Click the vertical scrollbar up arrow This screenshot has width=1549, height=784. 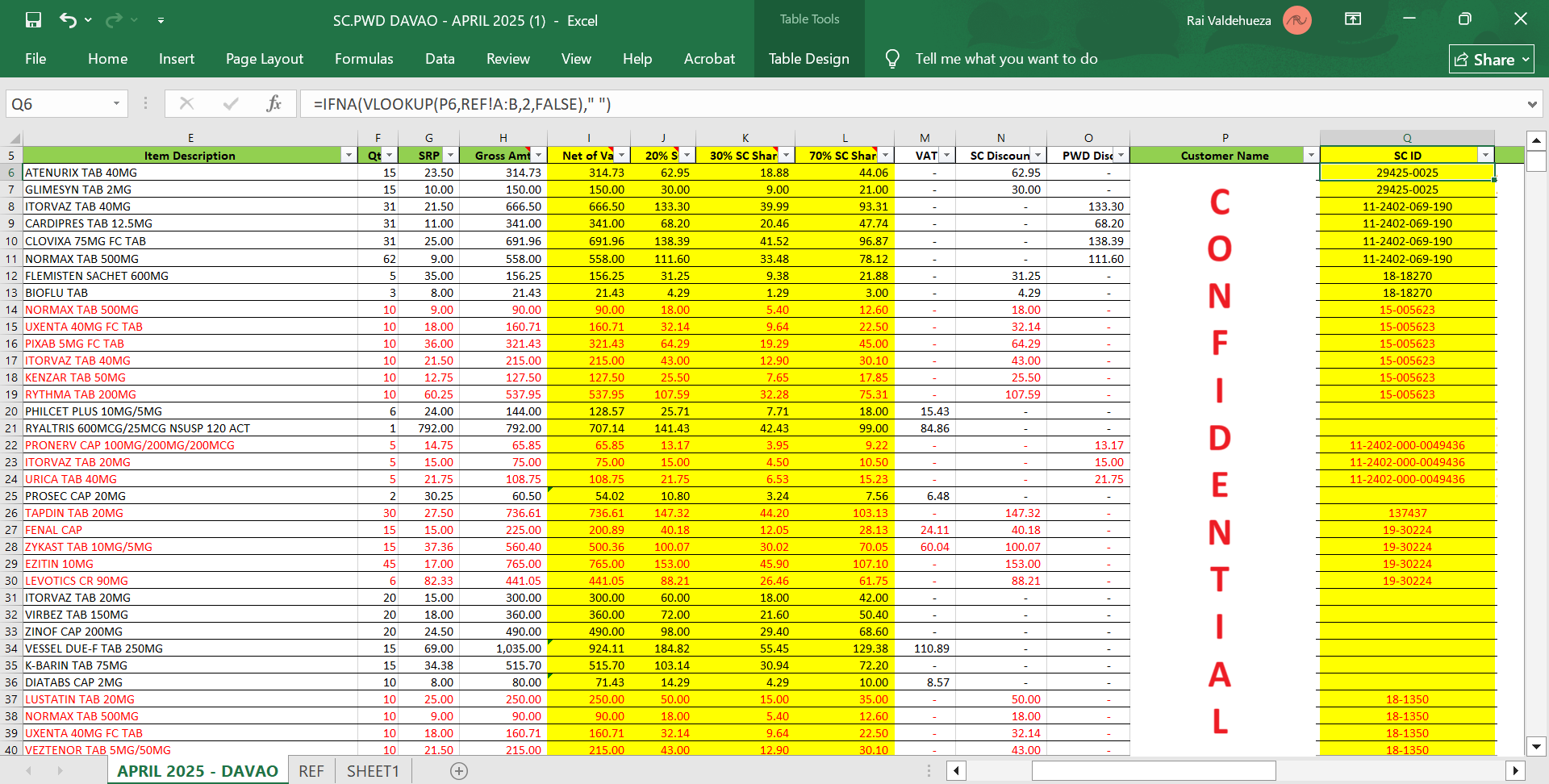click(1537, 140)
